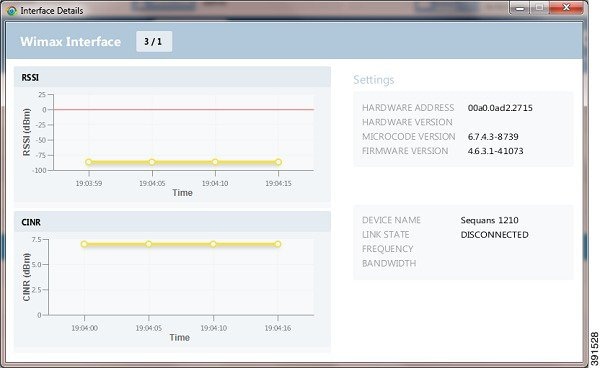The image size is (600, 368).
Task: Click the DISCONNECTED link state value
Action: pyautogui.click(x=494, y=234)
